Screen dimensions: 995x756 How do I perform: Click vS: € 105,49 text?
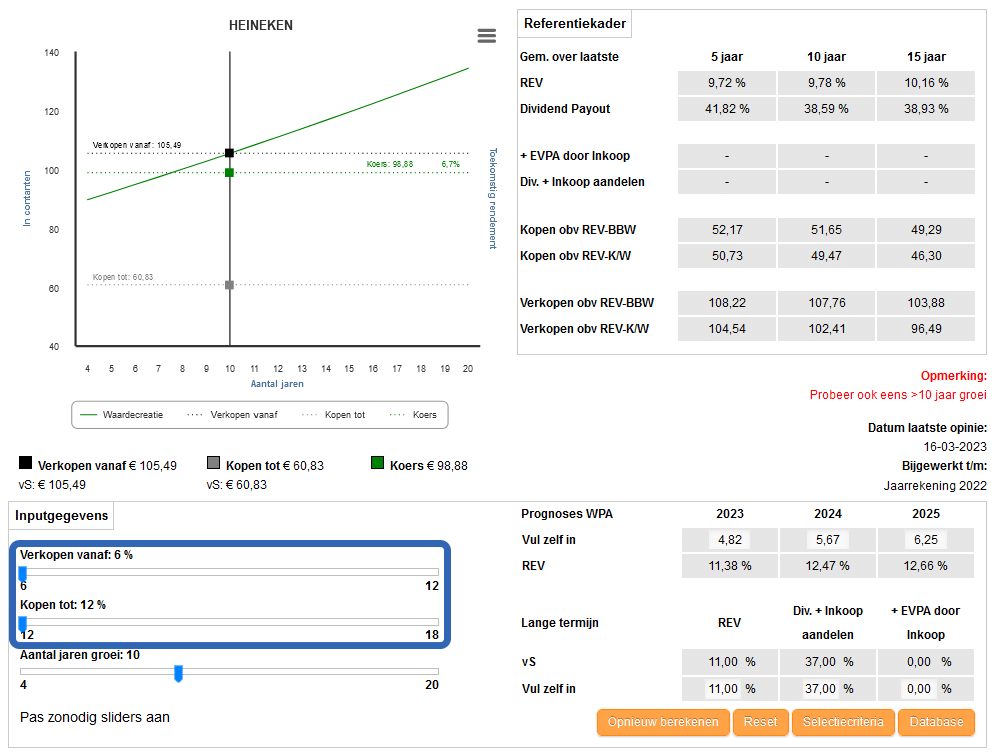click(52, 485)
